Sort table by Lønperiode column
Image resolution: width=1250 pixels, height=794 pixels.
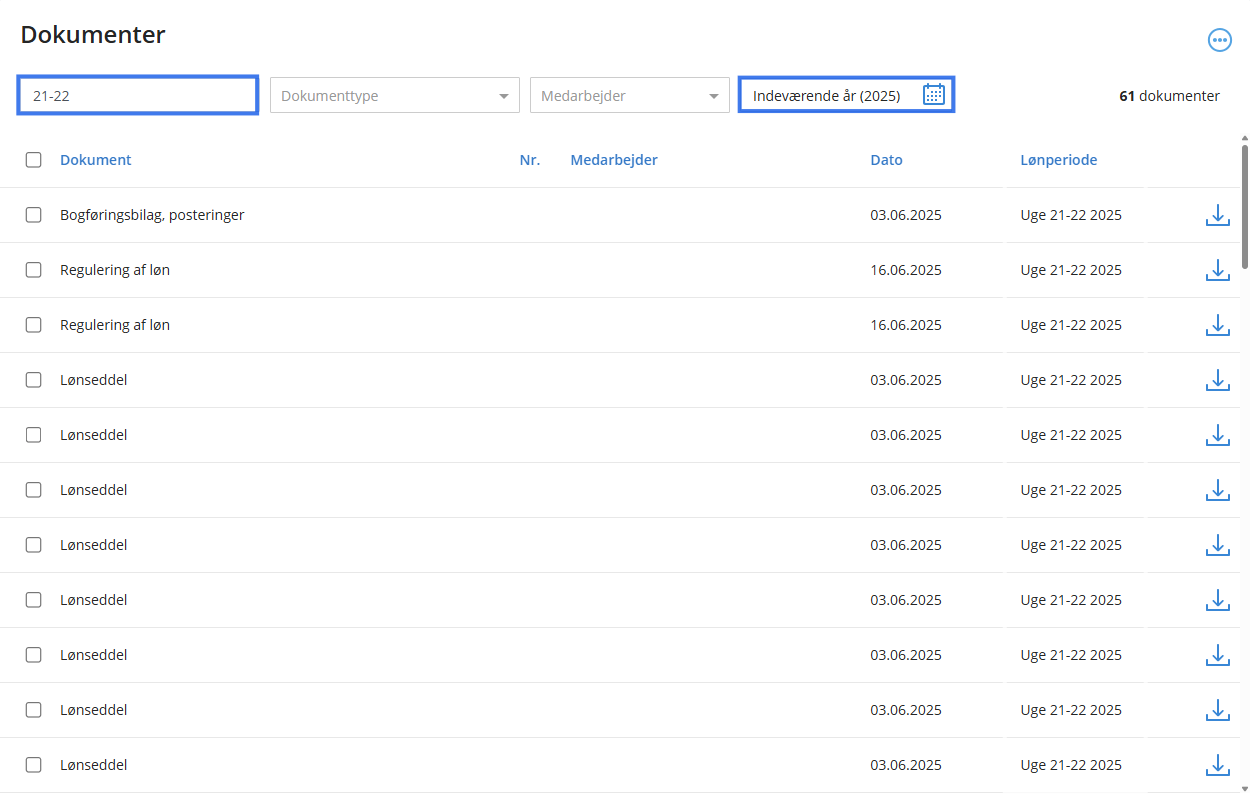click(1058, 160)
